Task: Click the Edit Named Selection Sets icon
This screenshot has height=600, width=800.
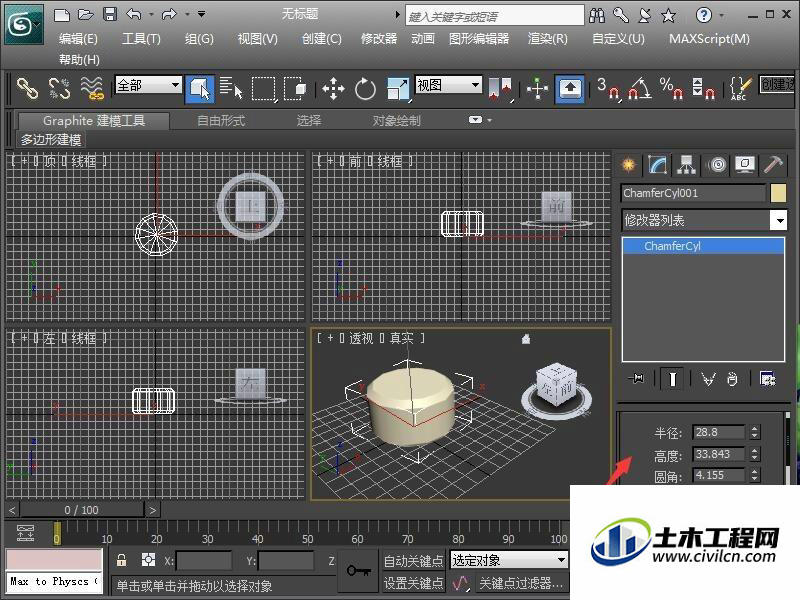Action: [740, 89]
